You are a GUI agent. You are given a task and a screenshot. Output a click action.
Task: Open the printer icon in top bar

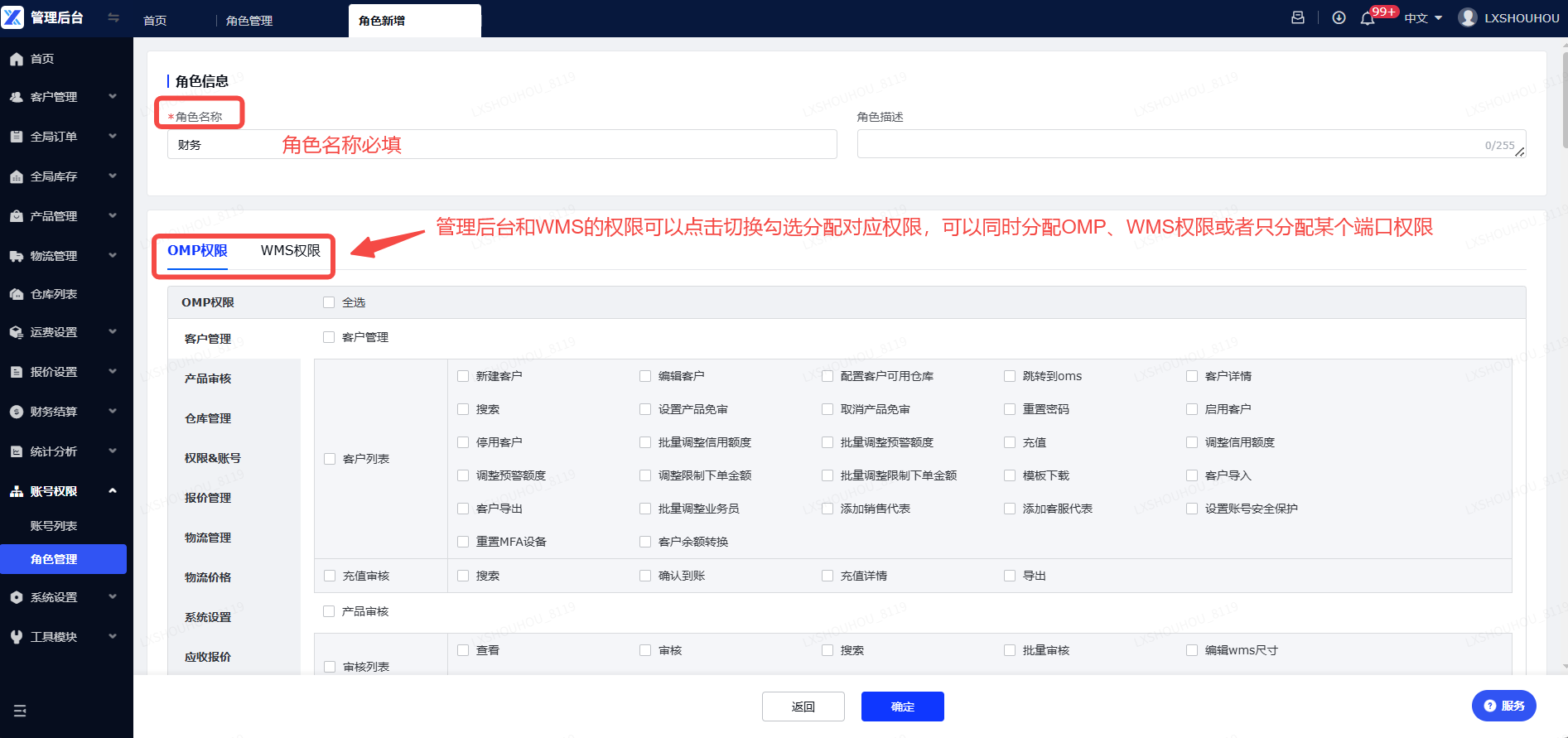pos(1298,17)
